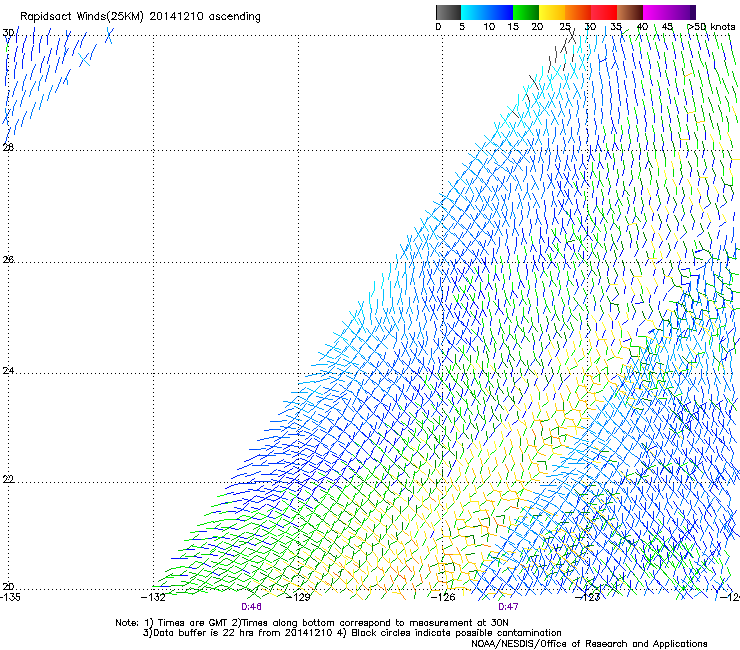Screen dimensions: 740x650
Task: Click the latitude label '26'
Action: point(8,259)
